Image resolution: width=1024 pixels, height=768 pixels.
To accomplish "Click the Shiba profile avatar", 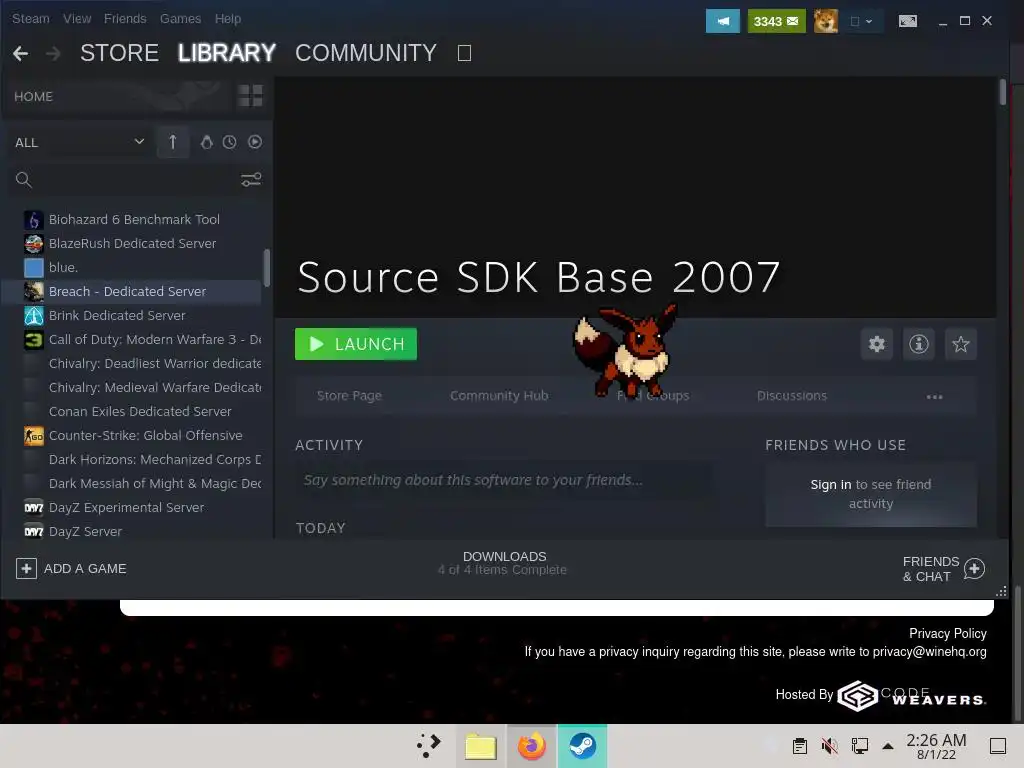I will coord(825,21).
